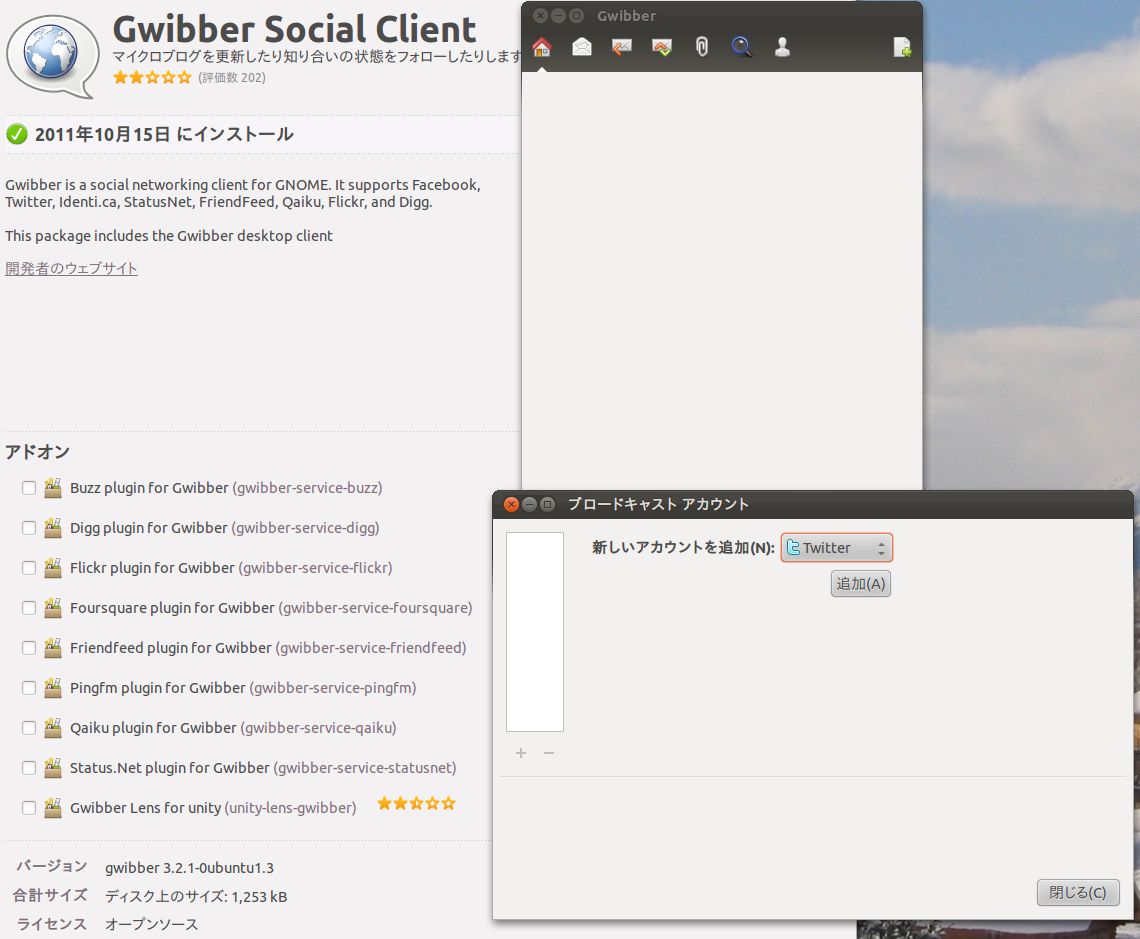Open replies via envelope with orange arrow
The image size is (1140, 939).
(x=622, y=47)
